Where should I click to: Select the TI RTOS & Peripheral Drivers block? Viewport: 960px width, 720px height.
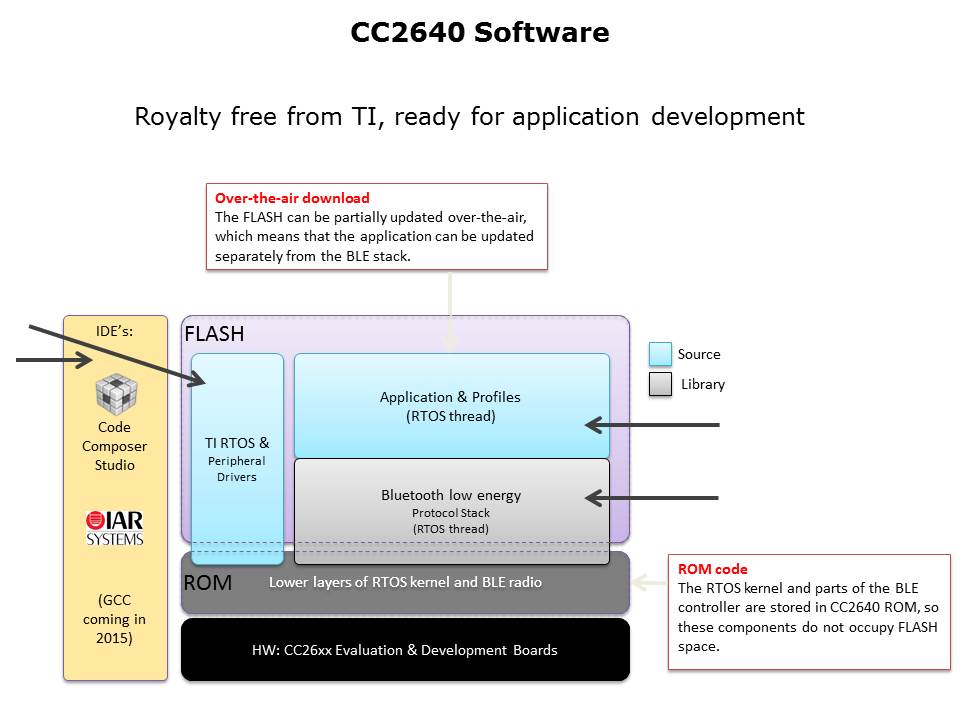click(237, 459)
